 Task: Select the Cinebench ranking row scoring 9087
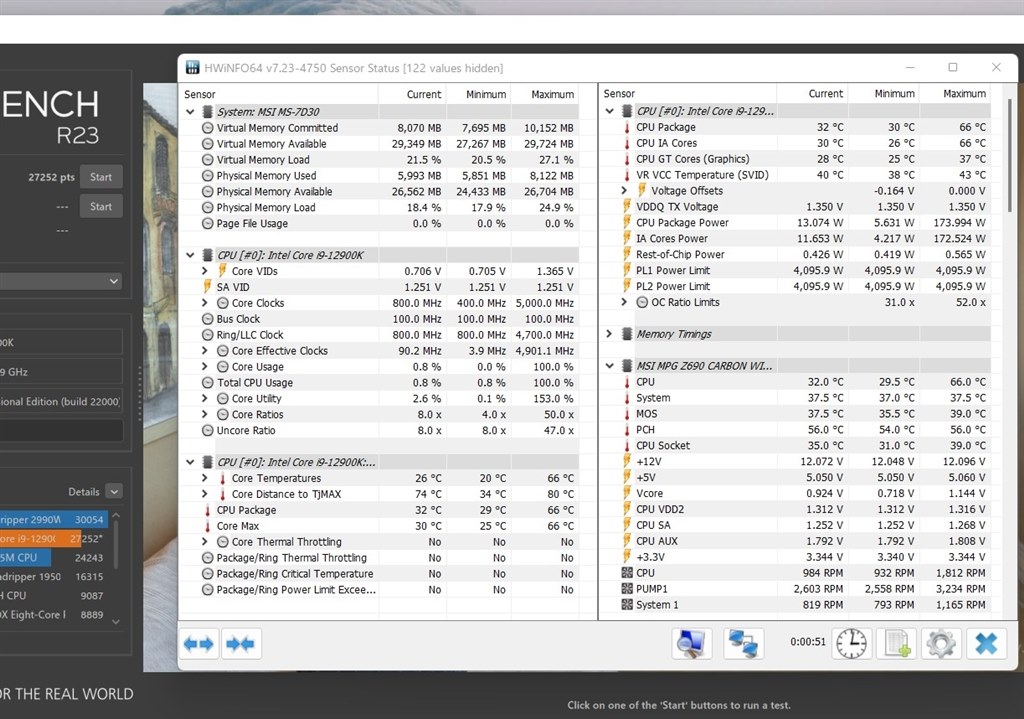(x=53, y=596)
